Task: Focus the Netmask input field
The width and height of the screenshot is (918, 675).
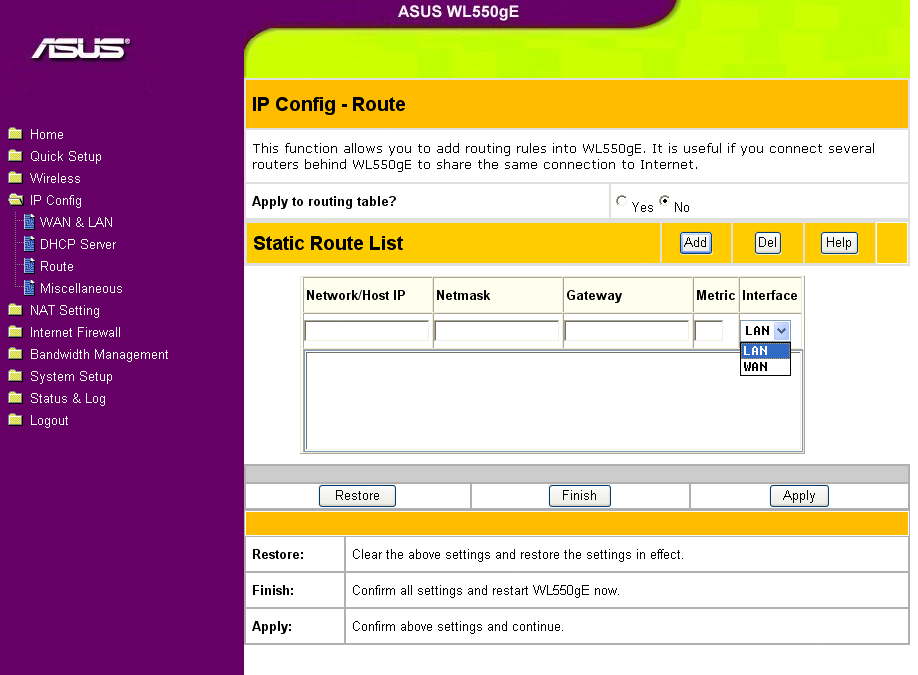Action: pos(496,331)
